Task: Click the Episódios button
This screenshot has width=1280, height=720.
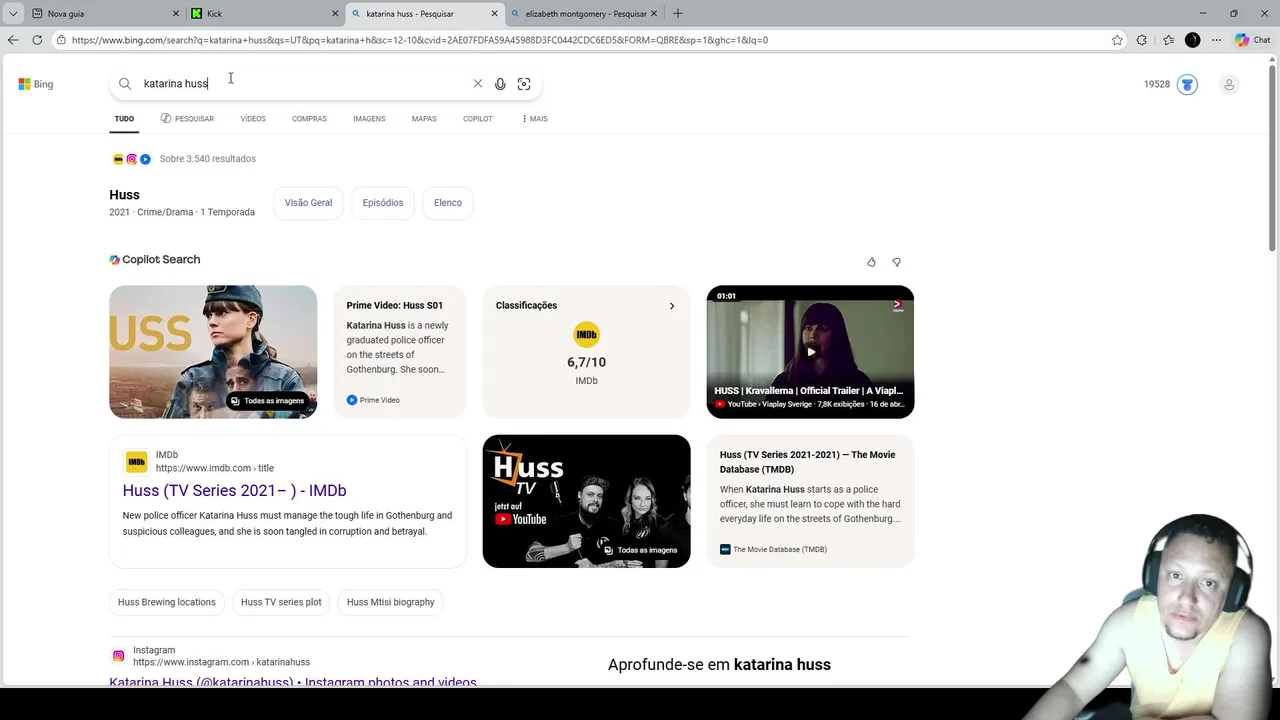Action: pyautogui.click(x=383, y=203)
